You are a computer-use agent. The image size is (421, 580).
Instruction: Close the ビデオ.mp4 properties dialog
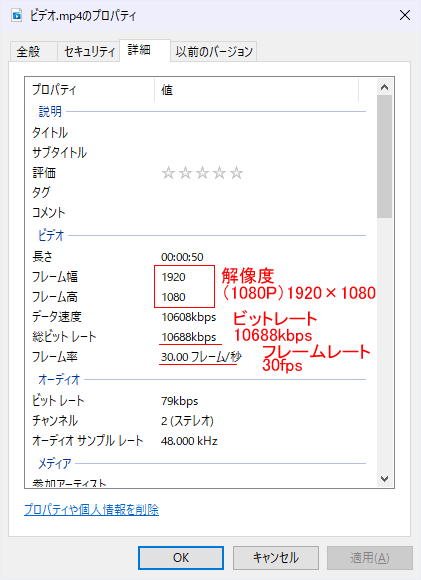(x=405, y=16)
